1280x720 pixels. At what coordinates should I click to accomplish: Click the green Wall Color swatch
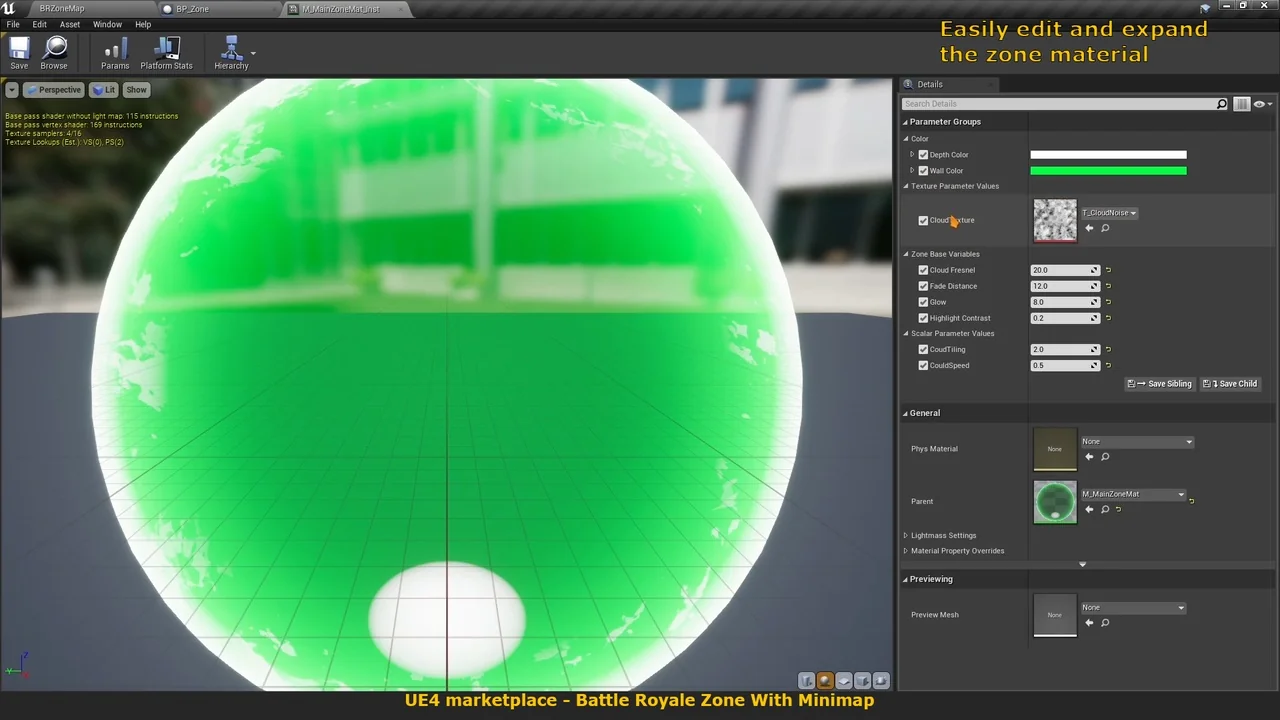(x=1108, y=171)
